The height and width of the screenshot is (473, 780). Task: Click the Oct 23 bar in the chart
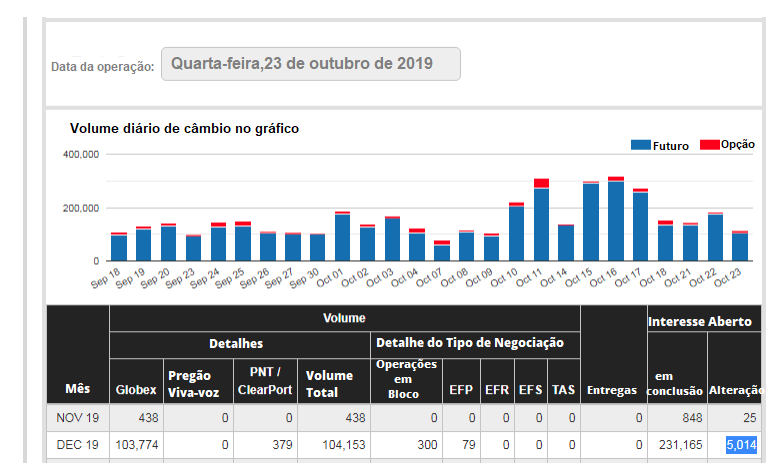[x=740, y=246]
